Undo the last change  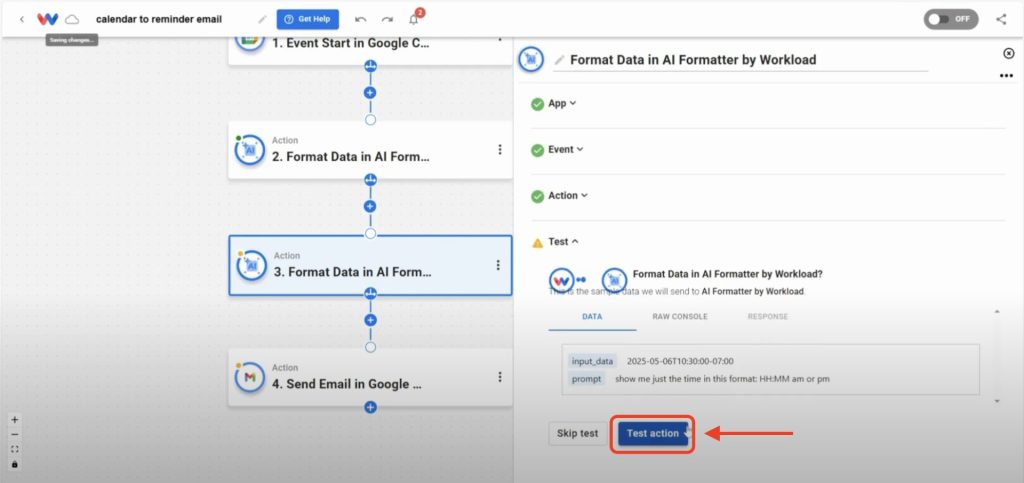tap(360, 20)
